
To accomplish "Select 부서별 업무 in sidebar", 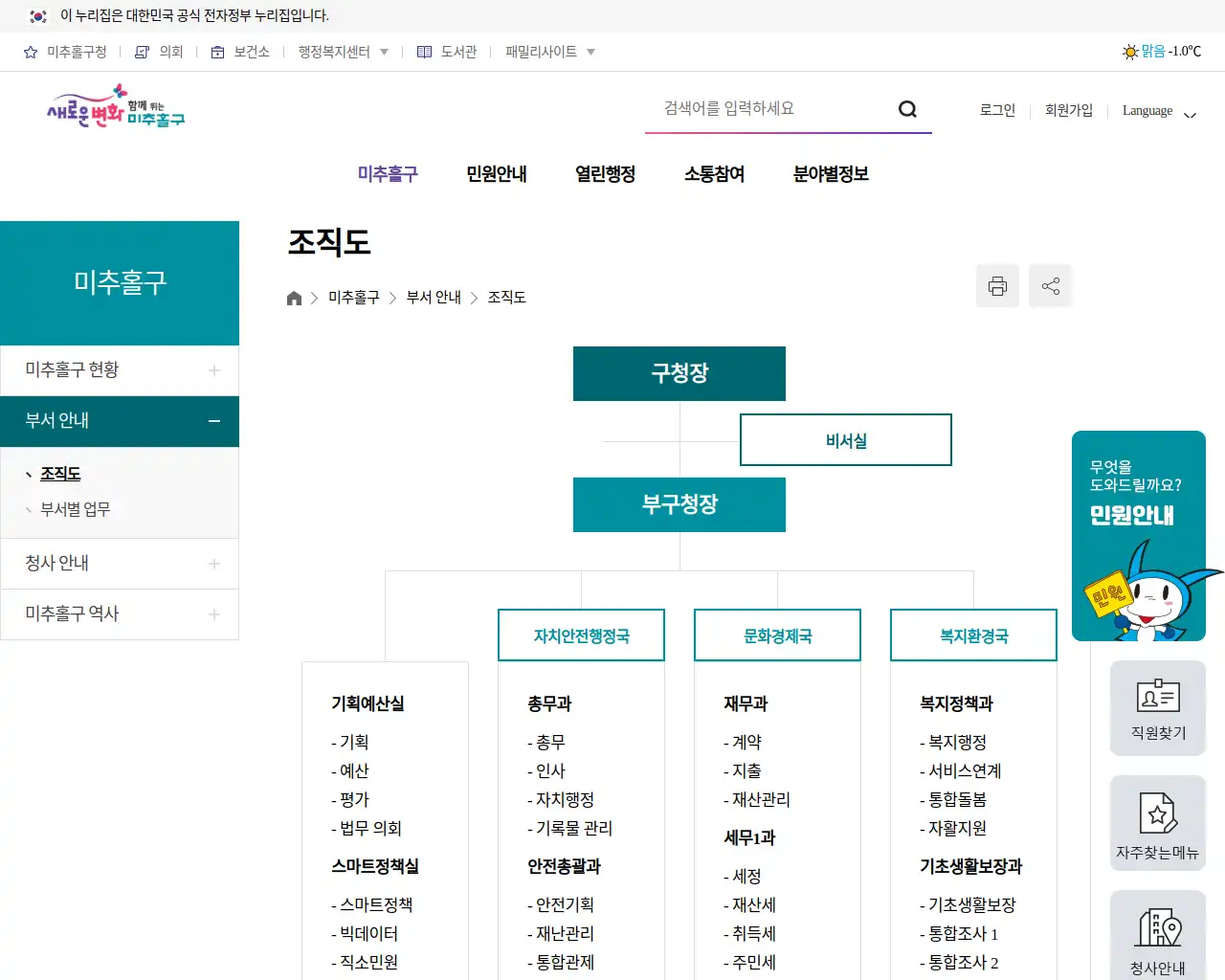I will (76, 509).
